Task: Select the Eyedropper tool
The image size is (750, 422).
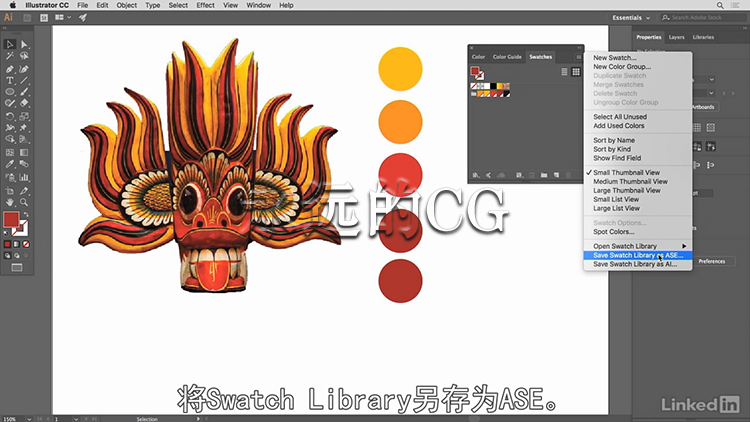Action: [x=10, y=164]
